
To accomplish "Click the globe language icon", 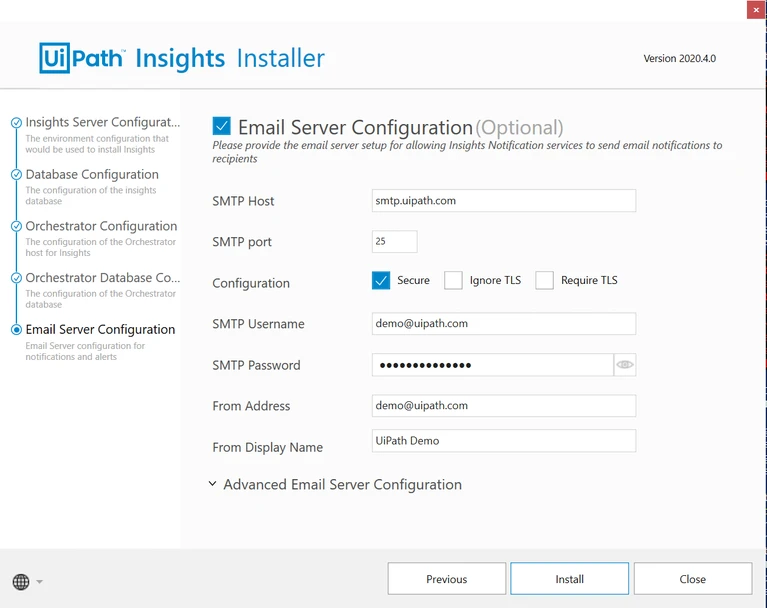I will (x=21, y=582).
